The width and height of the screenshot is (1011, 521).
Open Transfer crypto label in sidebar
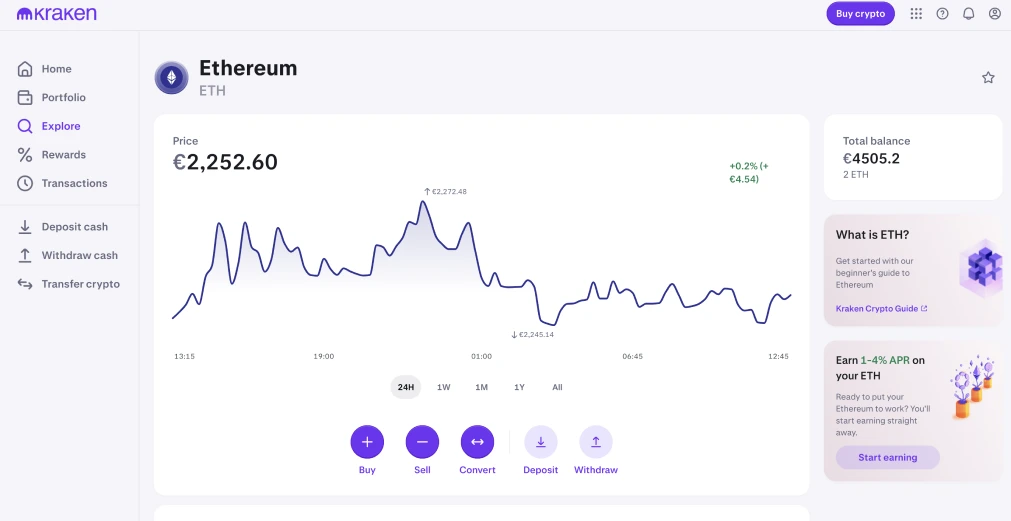click(81, 284)
